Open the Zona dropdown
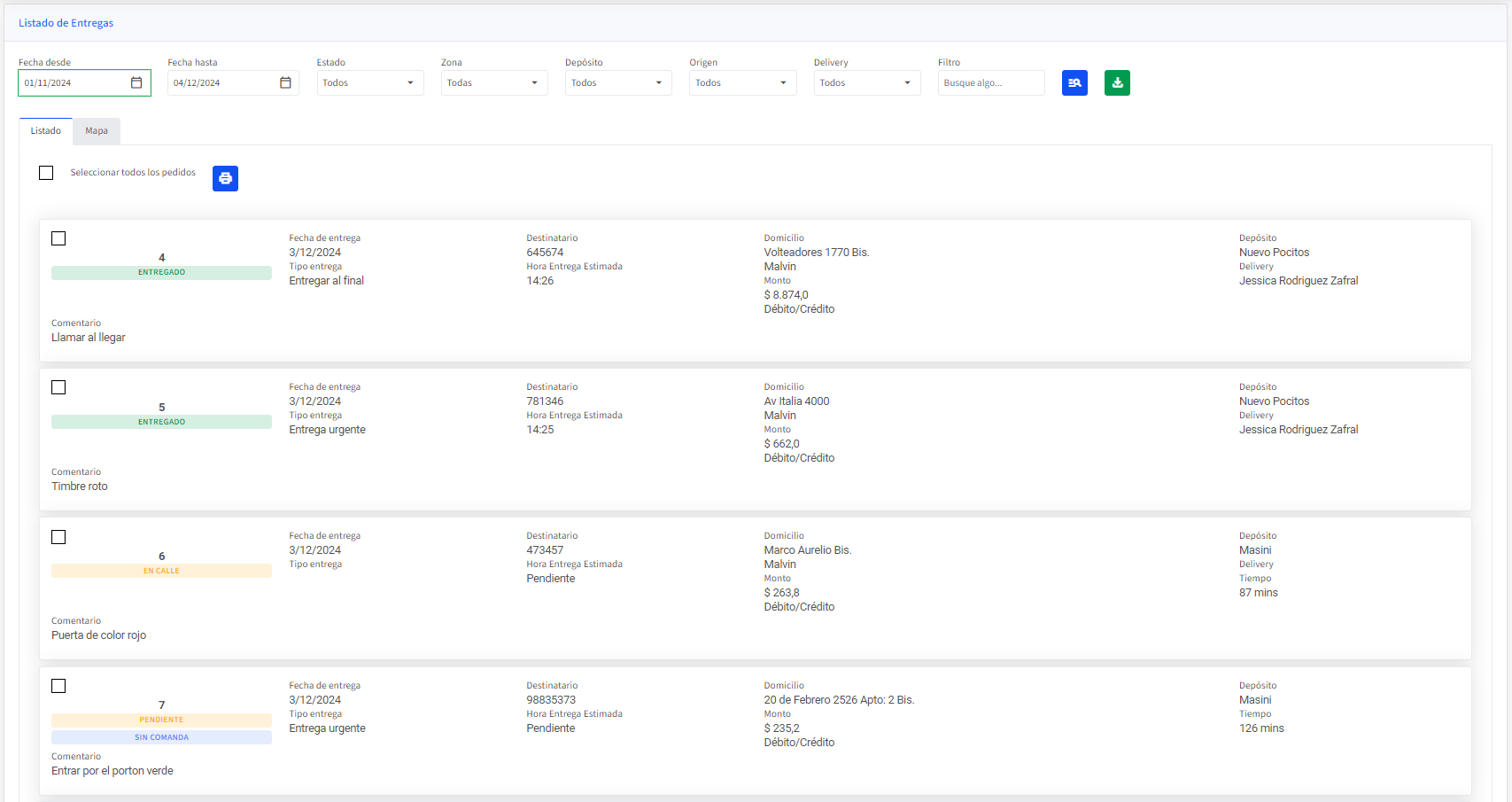Viewport: 1512px width, 802px height. 493,82
